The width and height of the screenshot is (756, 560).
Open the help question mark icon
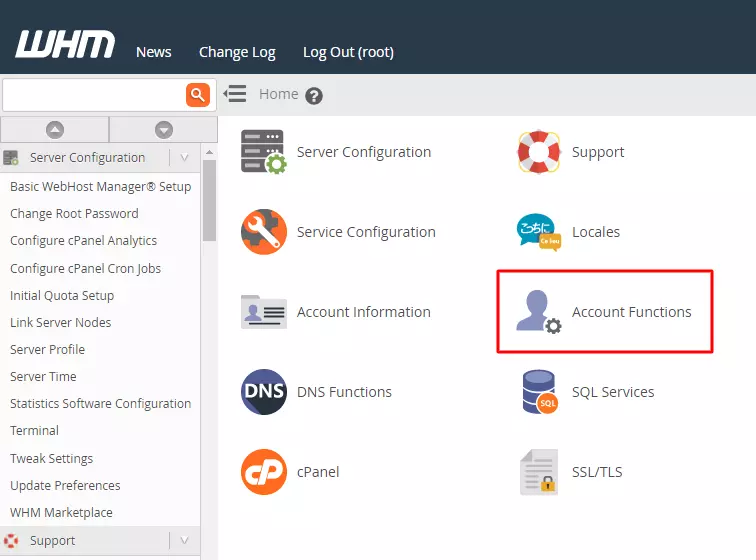click(314, 96)
